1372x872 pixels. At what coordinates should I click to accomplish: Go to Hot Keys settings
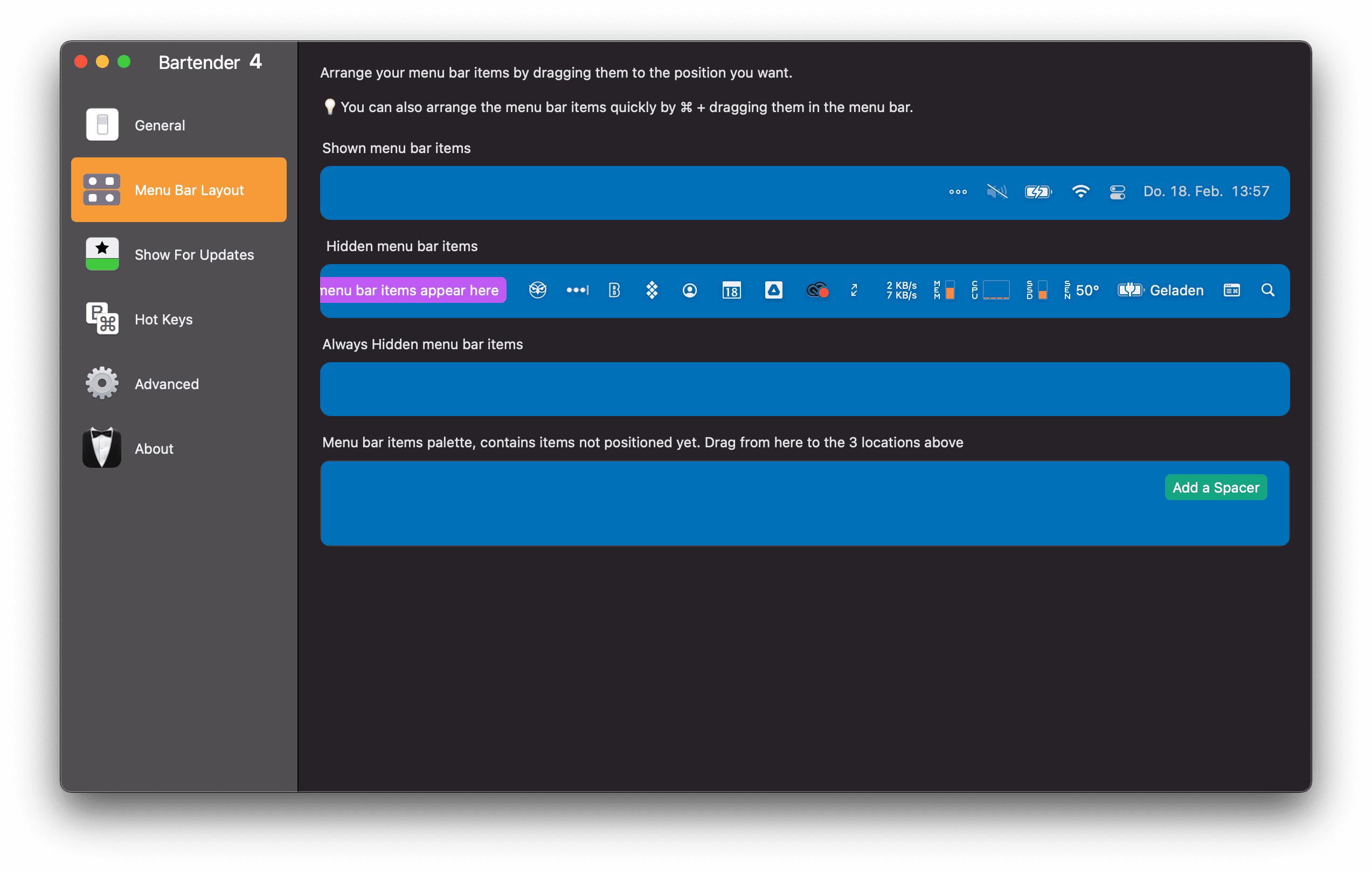(178, 319)
